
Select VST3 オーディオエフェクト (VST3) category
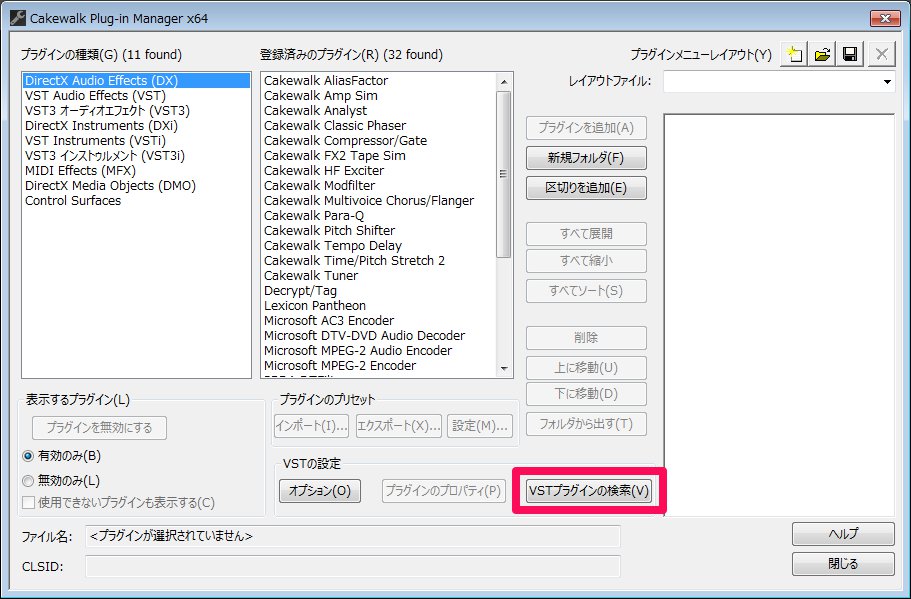coord(136,111)
